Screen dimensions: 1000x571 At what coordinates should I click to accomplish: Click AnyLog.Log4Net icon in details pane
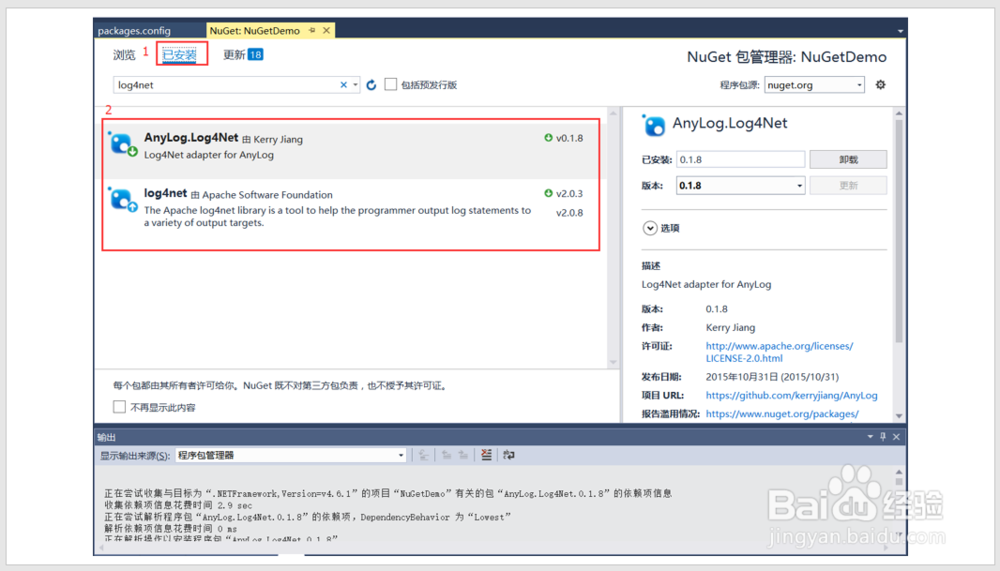pyautogui.click(x=653, y=124)
